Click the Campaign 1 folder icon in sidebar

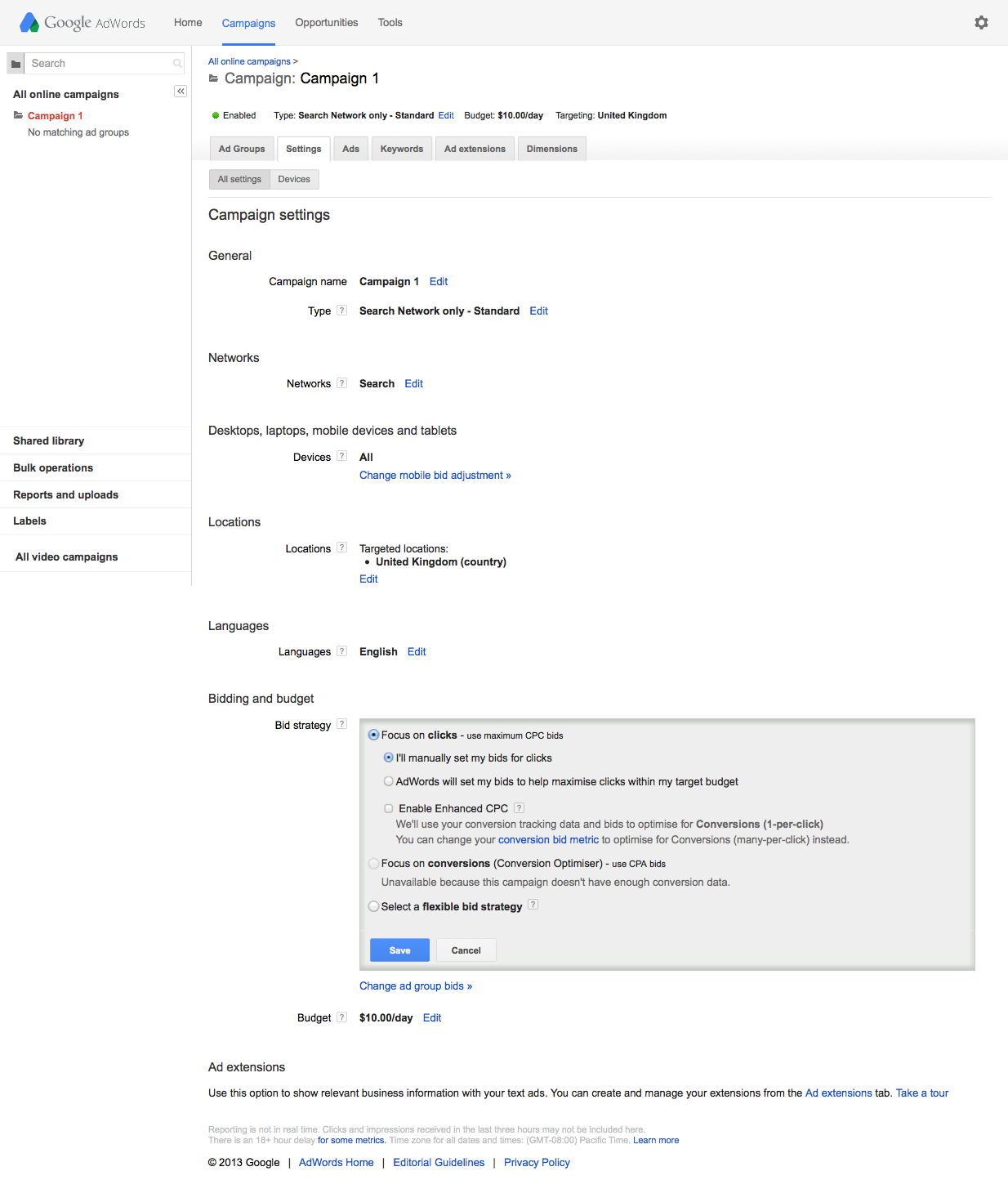[x=18, y=115]
